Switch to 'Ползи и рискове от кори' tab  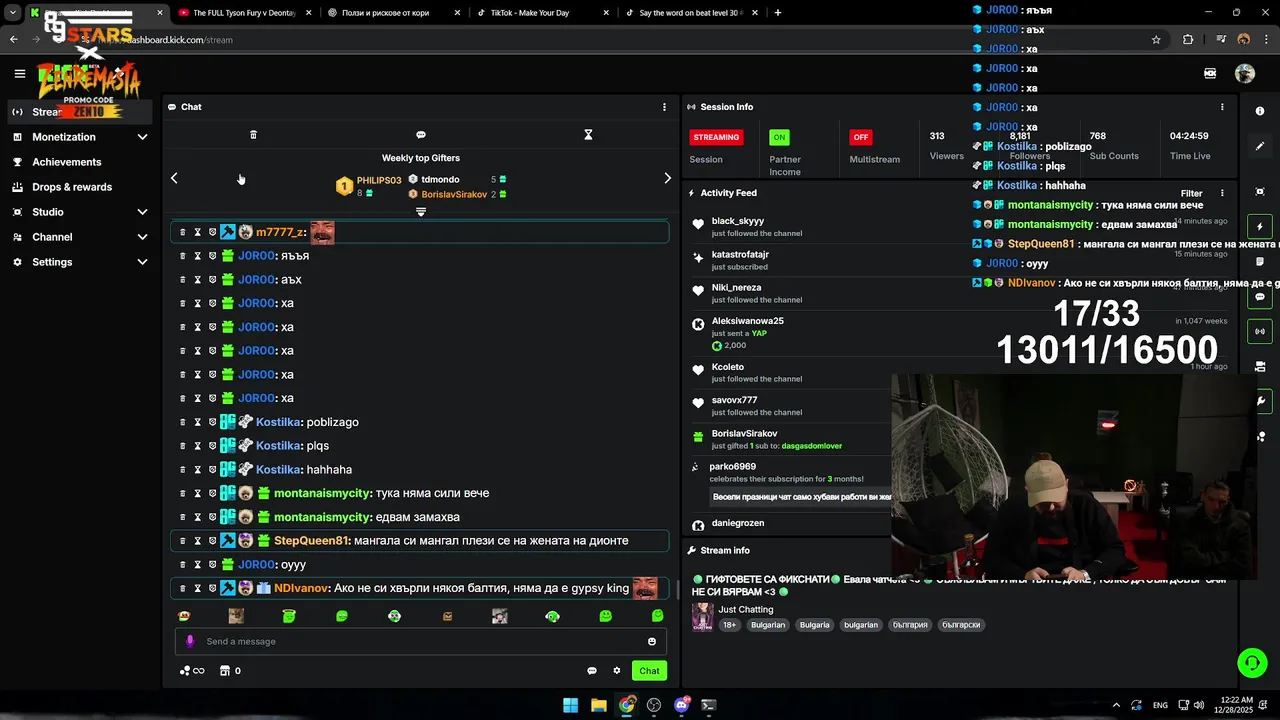tap(393, 13)
